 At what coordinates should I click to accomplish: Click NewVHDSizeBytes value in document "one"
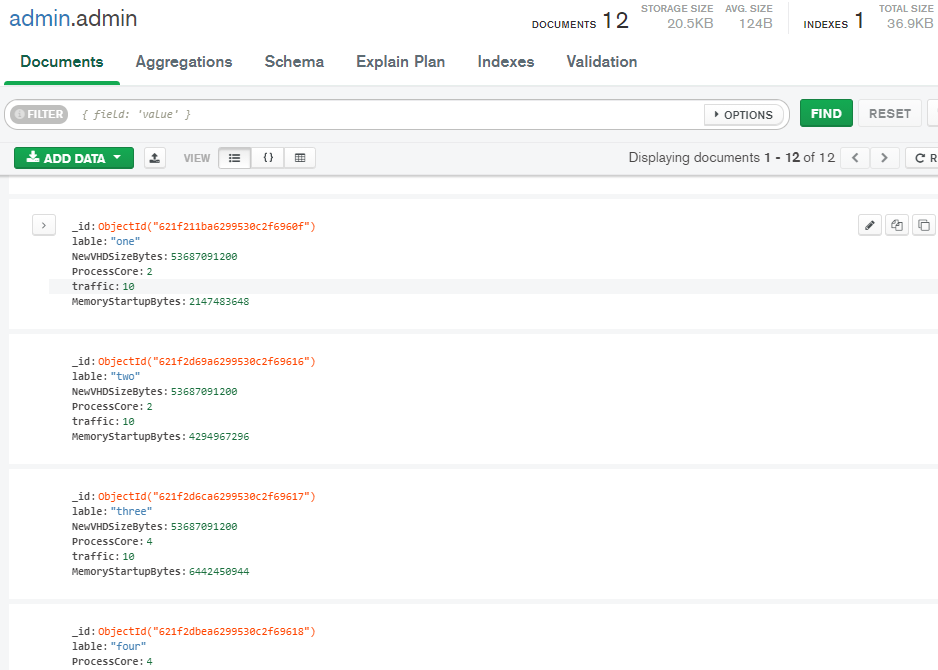tap(204, 257)
